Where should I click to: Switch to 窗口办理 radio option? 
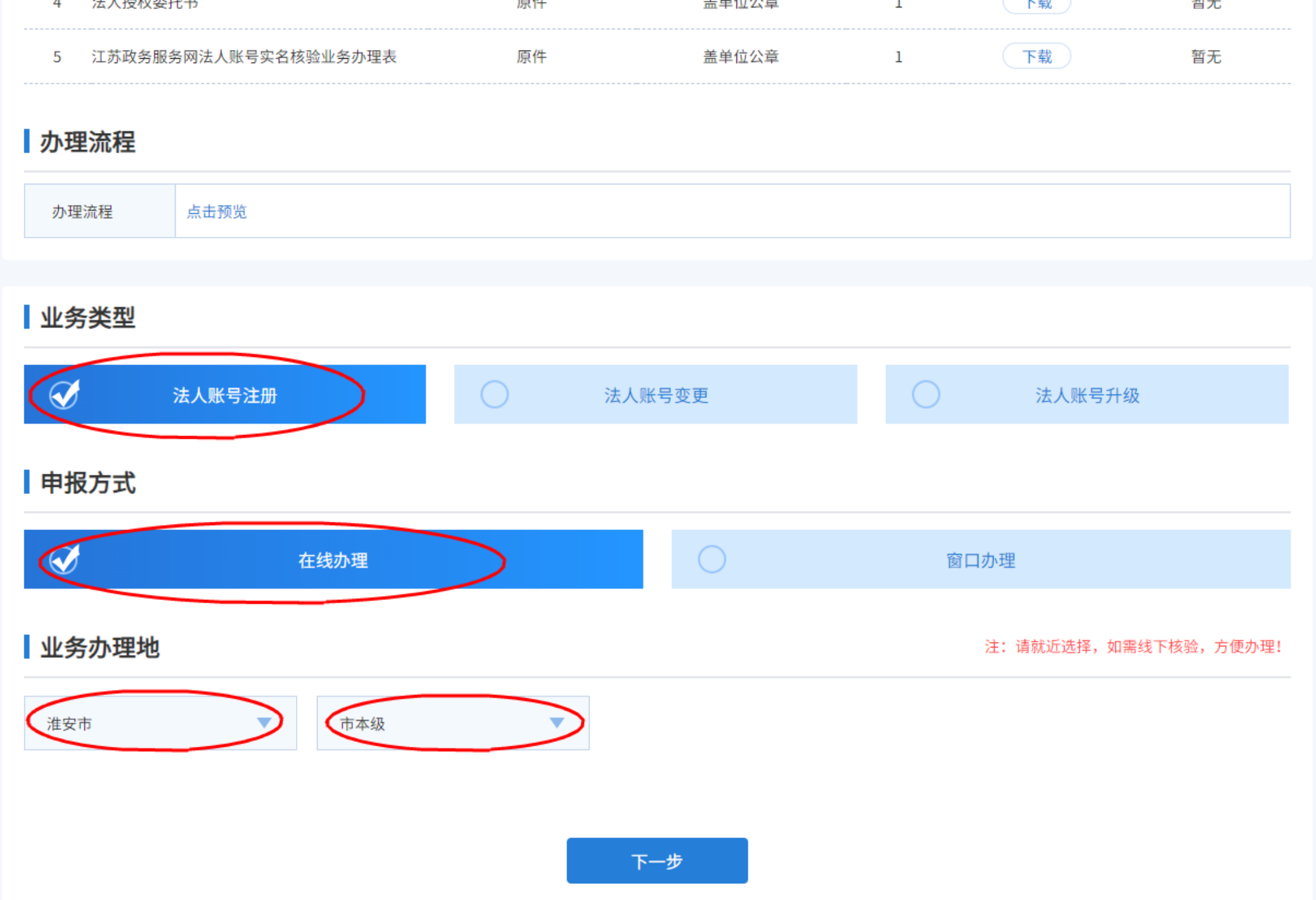(x=711, y=559)
